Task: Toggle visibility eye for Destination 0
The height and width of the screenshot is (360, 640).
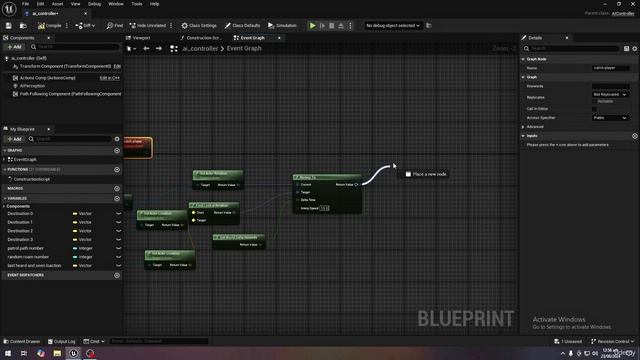Action: pos(118,214)
